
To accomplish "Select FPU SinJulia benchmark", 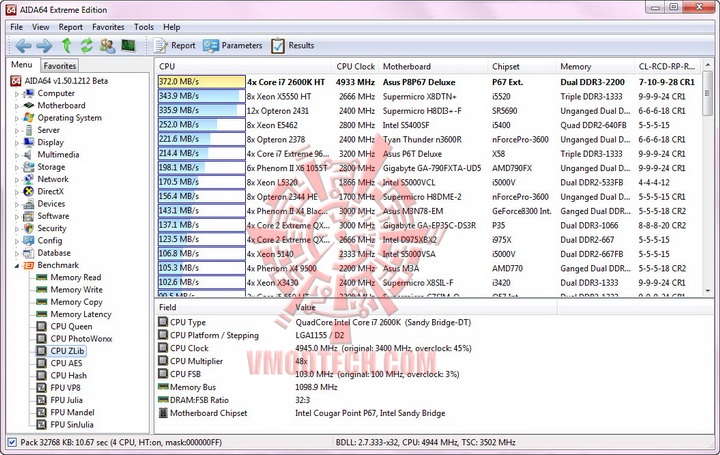I will tap(72, 425).
